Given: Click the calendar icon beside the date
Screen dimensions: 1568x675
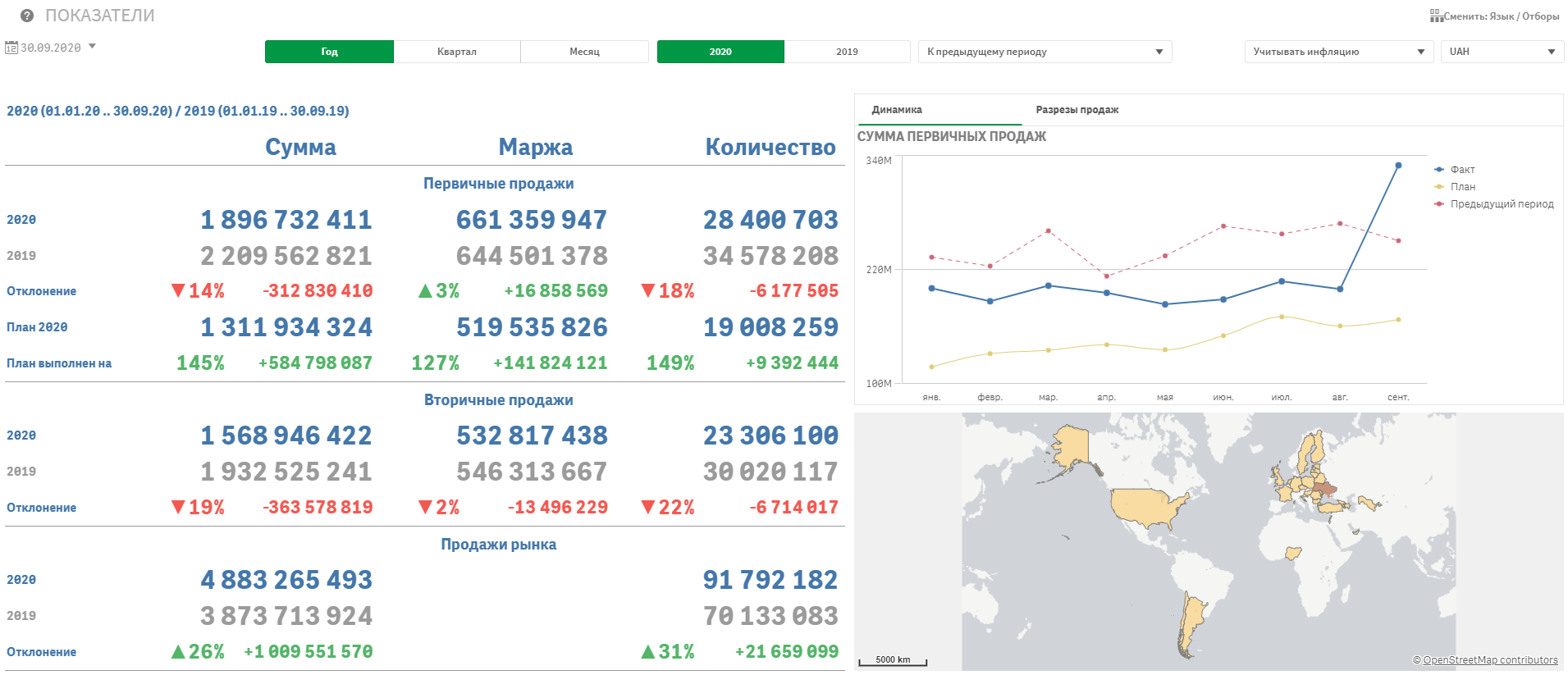Looking at the screenshot, I should point(11,48).
